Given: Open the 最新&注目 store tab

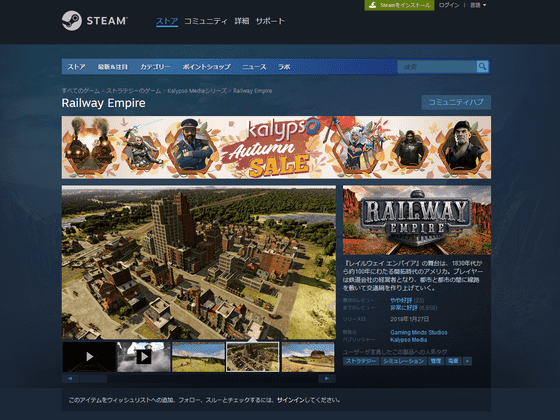Looking at the screenshot, I should tap(112, 67).
